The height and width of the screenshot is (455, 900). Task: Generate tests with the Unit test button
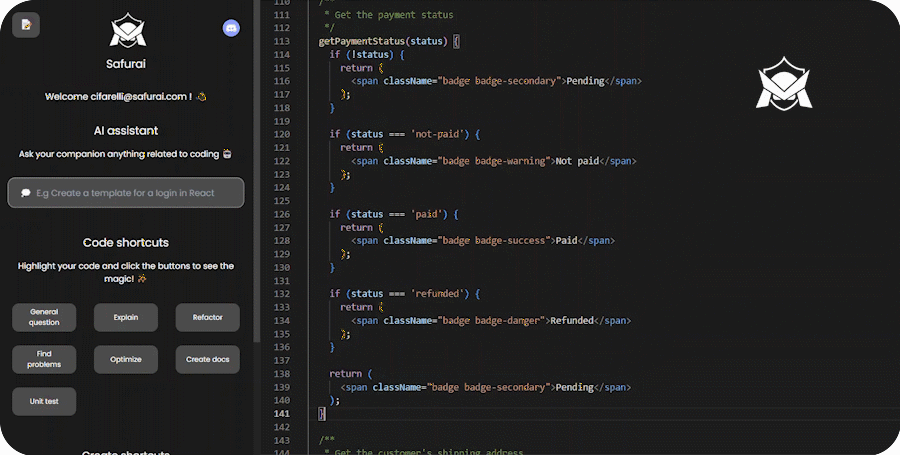[x=44, y=401]
